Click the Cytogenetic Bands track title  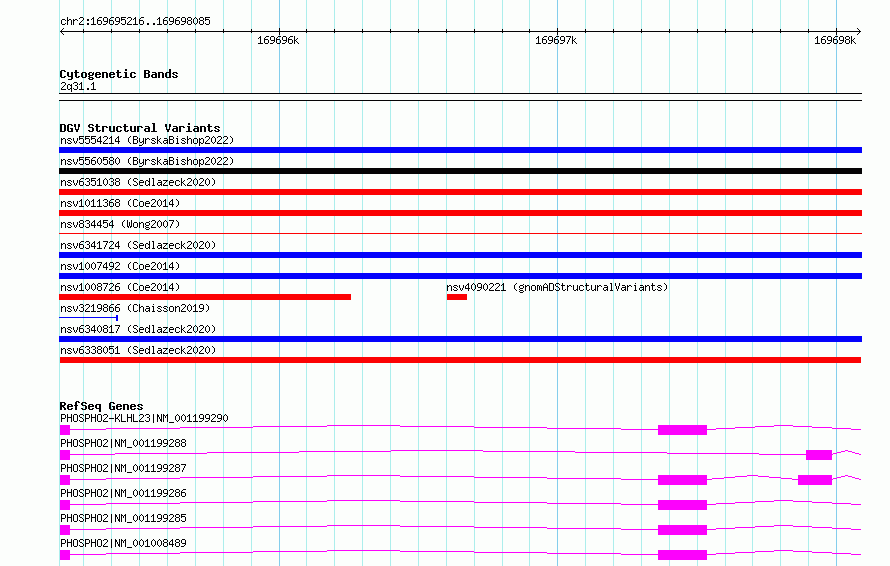[119, 74]
